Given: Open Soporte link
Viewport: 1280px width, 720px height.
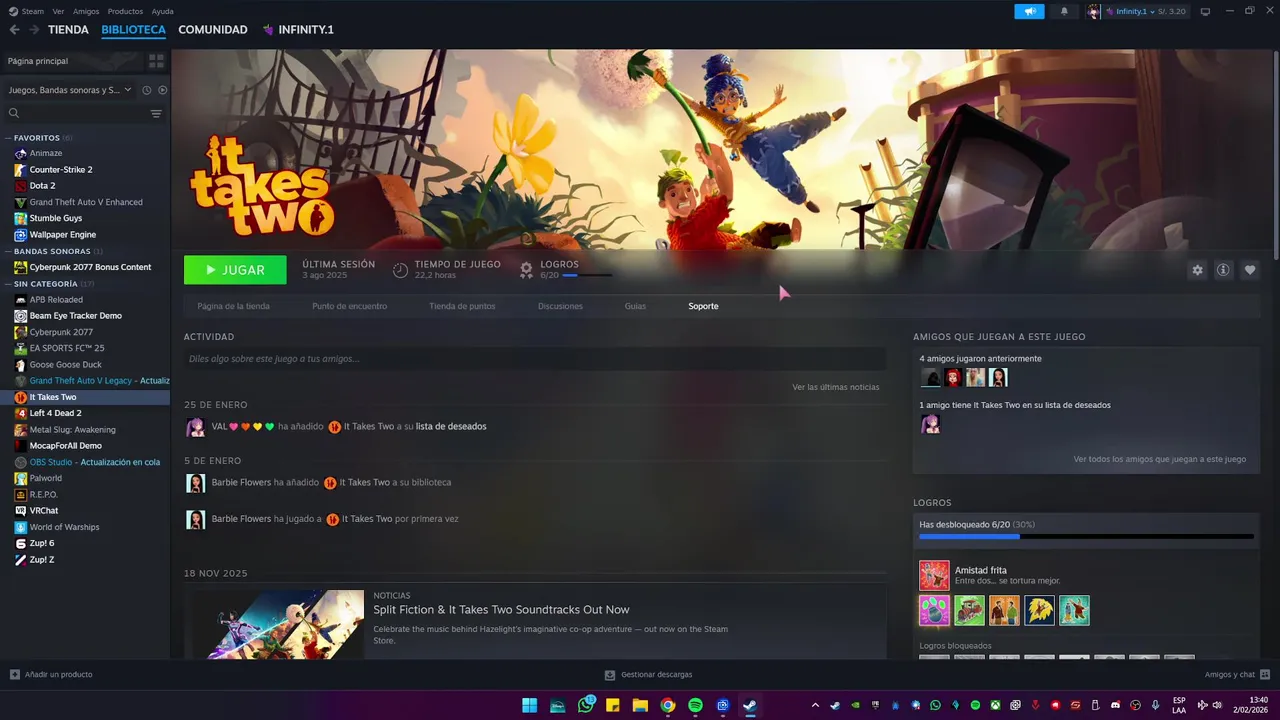Looking at the screenshot, I should click(703, 306).
